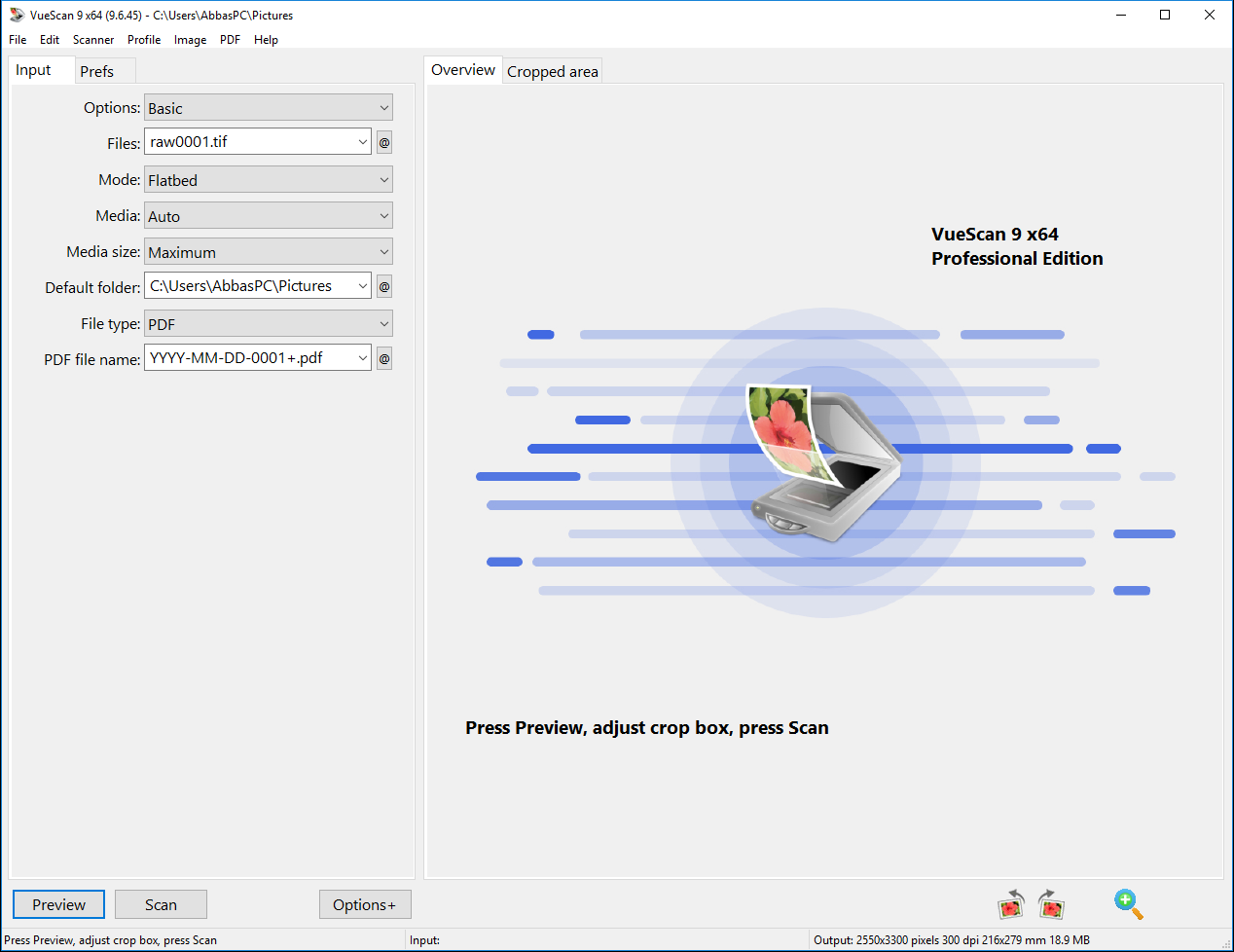Open the Scanner menu
The image size is (1234, 952).
(93, 40)
